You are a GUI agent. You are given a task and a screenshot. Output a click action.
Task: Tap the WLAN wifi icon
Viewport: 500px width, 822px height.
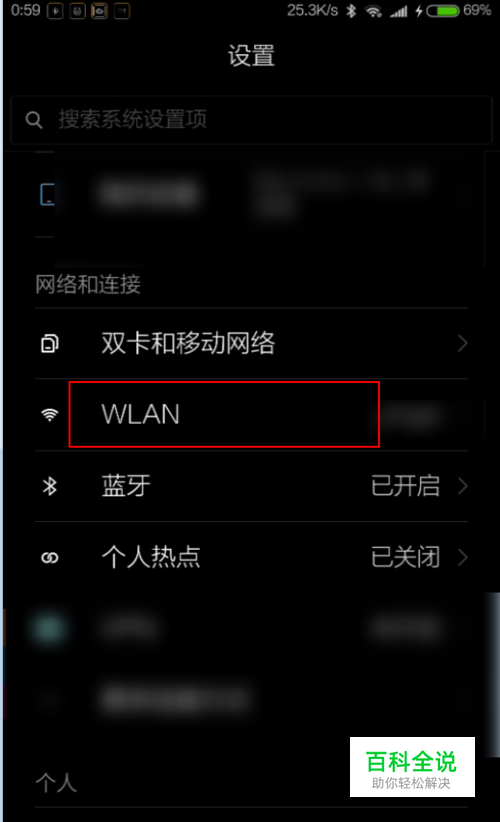click(x=50, y=415)
